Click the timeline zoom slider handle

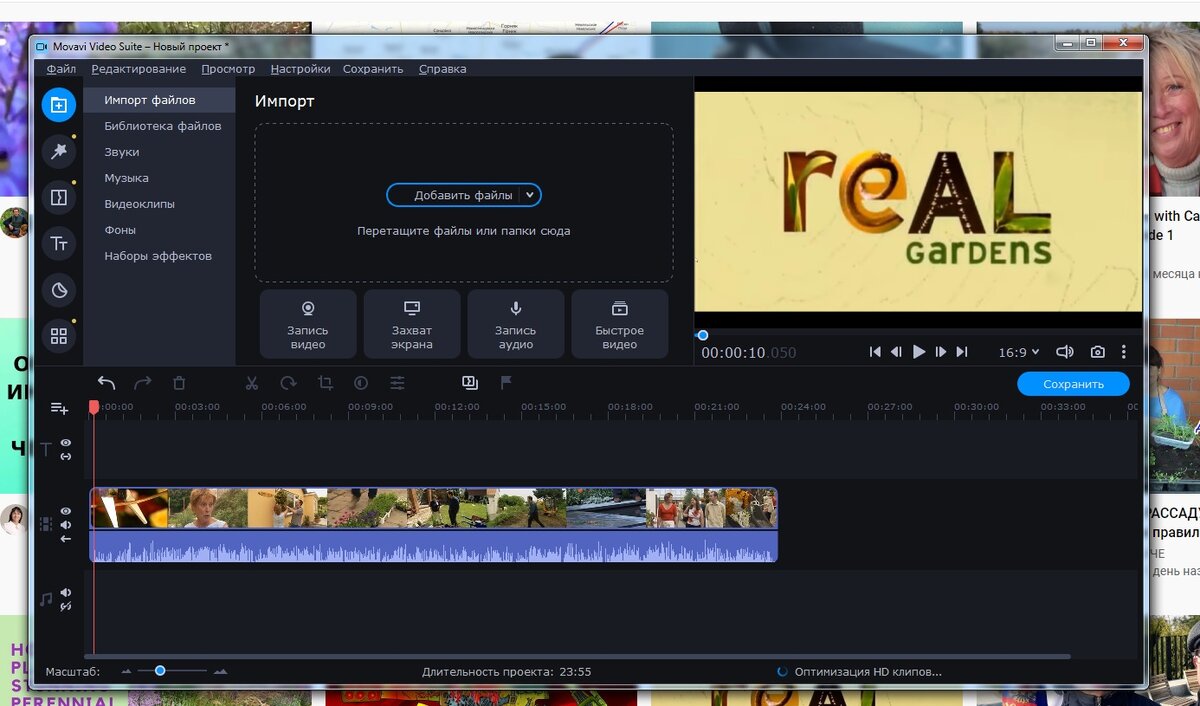[x=160, y=671]
